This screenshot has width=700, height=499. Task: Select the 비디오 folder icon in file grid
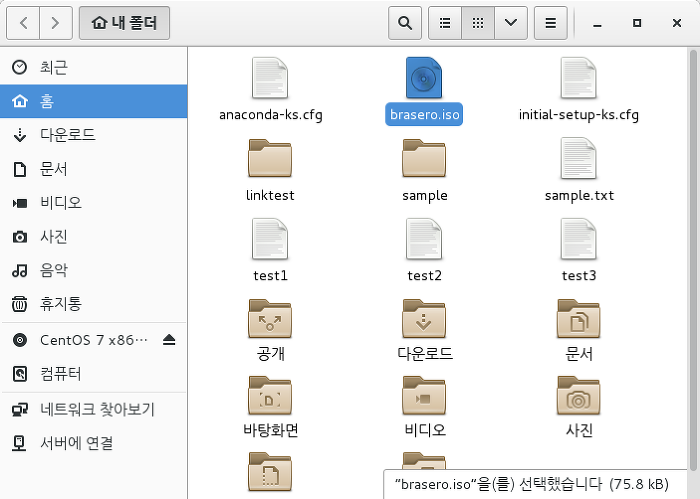424,395
